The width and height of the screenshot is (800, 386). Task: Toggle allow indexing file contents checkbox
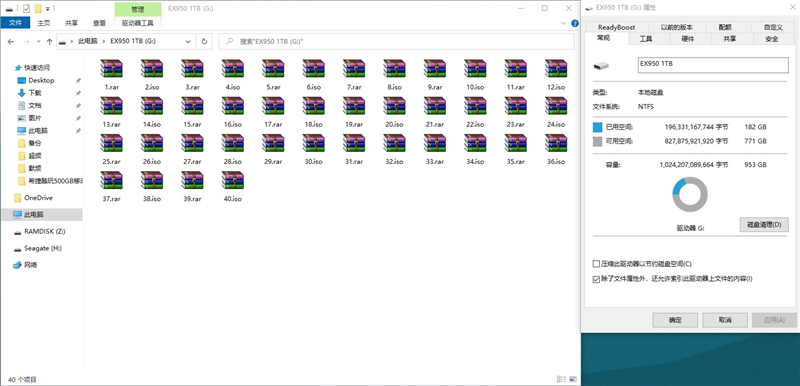(x=595, y=279)
